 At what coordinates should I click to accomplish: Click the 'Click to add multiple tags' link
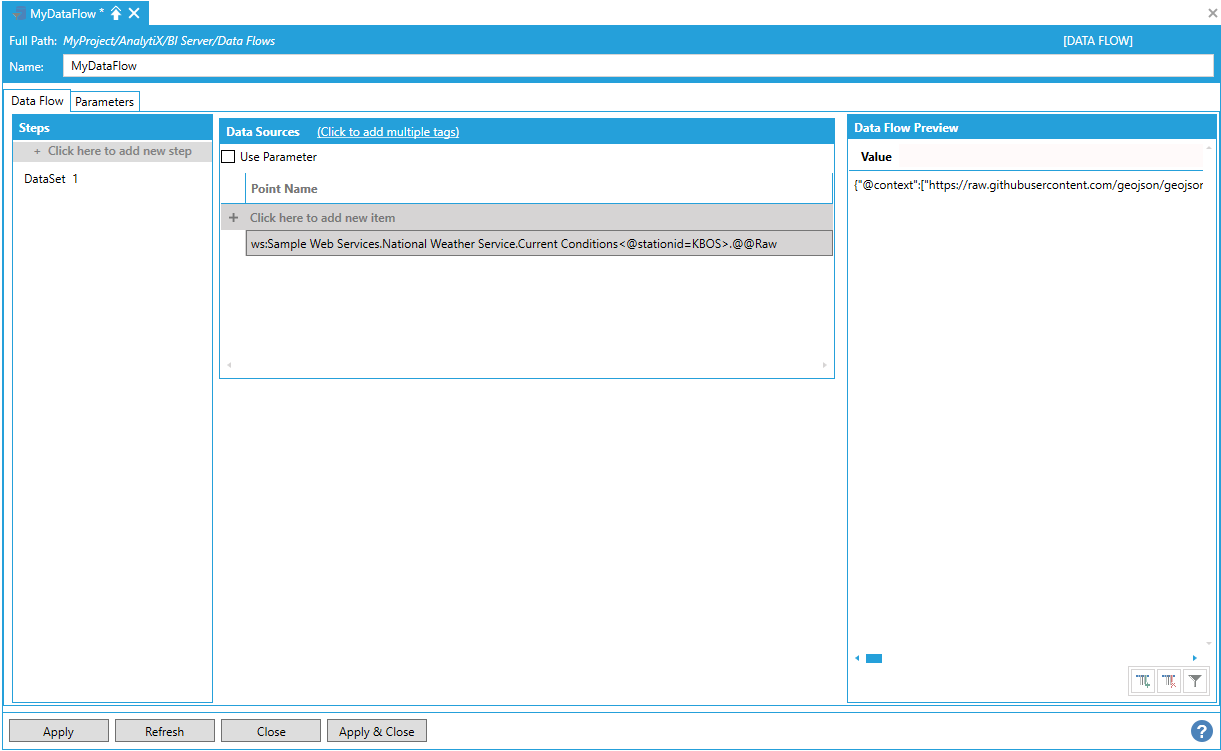[388, 132]
